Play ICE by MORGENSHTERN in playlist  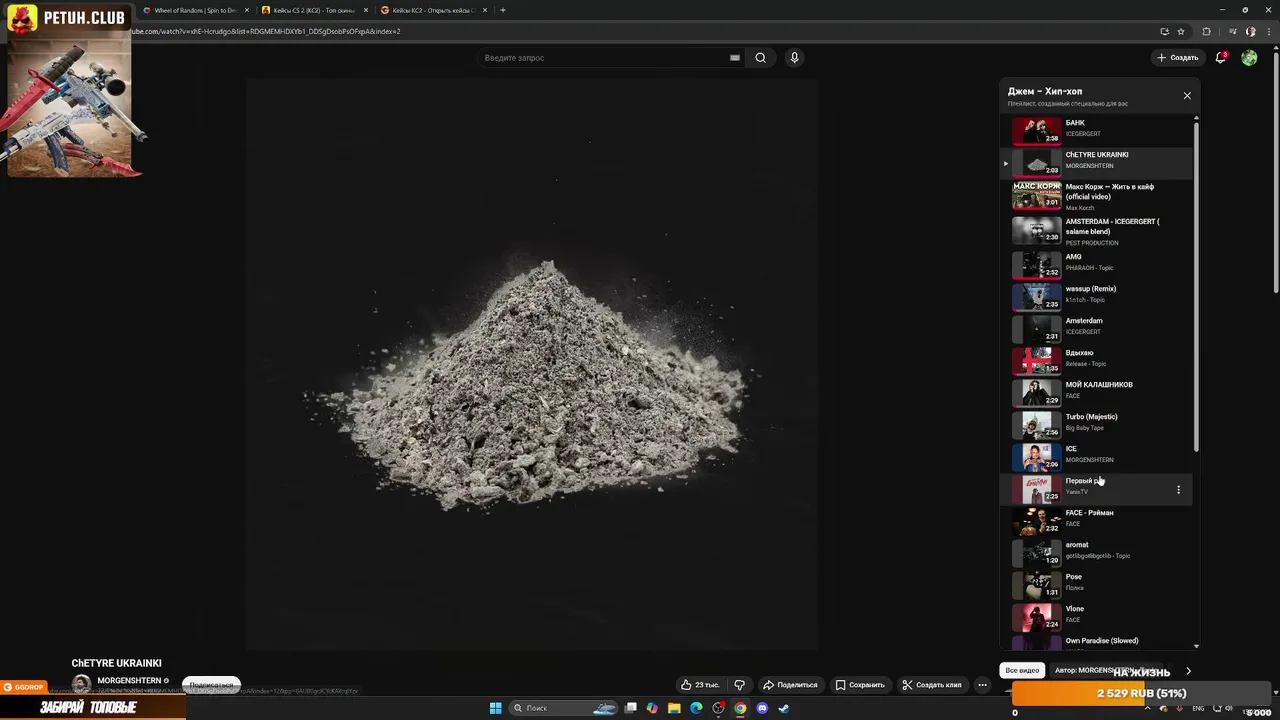[x=1097, y=457]
